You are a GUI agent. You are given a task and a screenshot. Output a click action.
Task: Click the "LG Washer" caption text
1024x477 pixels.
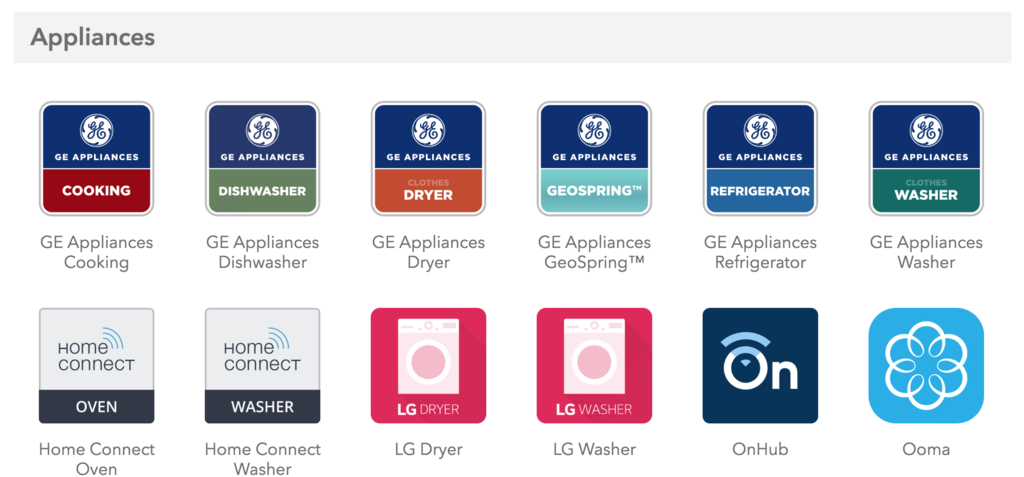[594, 450]
